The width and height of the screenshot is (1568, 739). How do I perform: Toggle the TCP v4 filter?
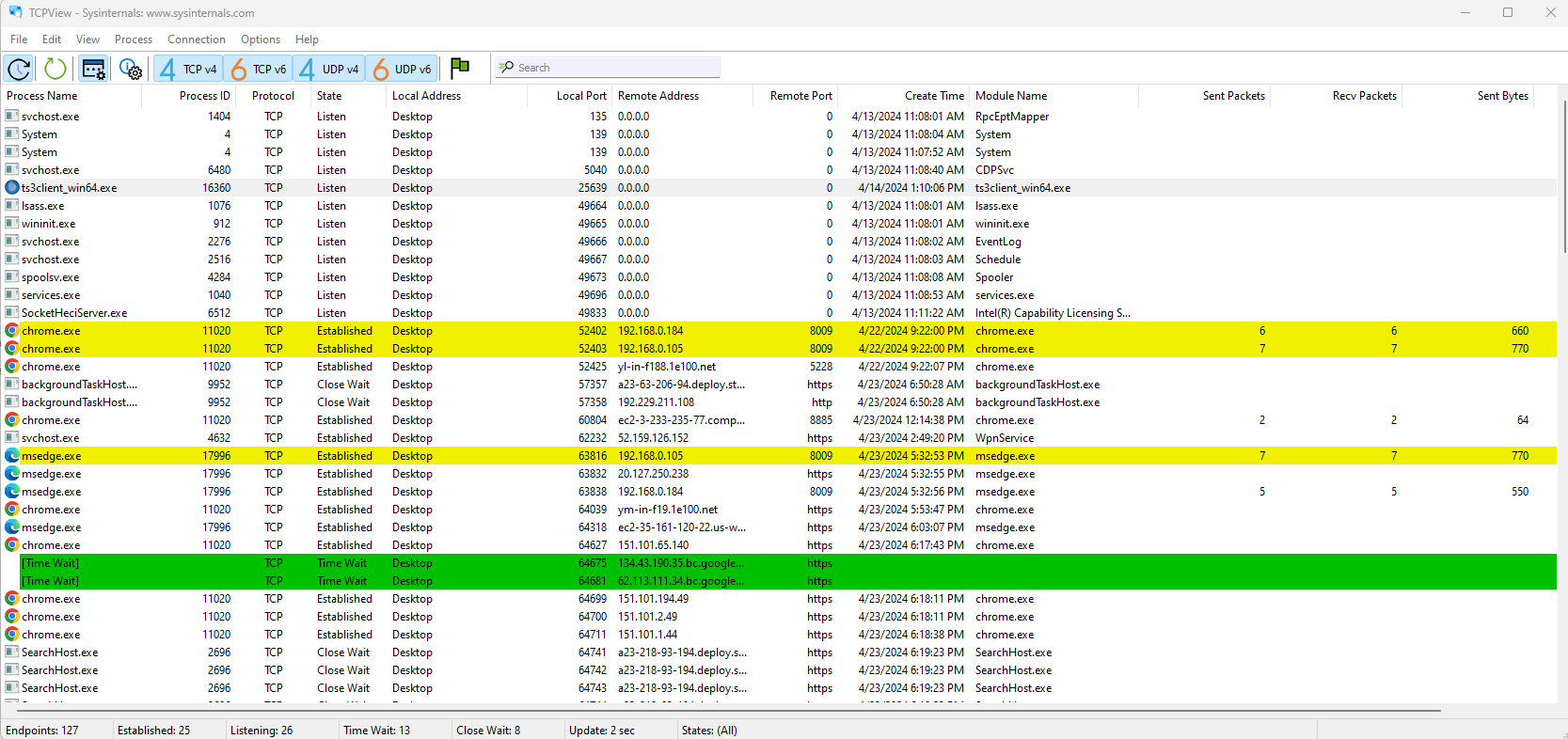tap(189, 69)
